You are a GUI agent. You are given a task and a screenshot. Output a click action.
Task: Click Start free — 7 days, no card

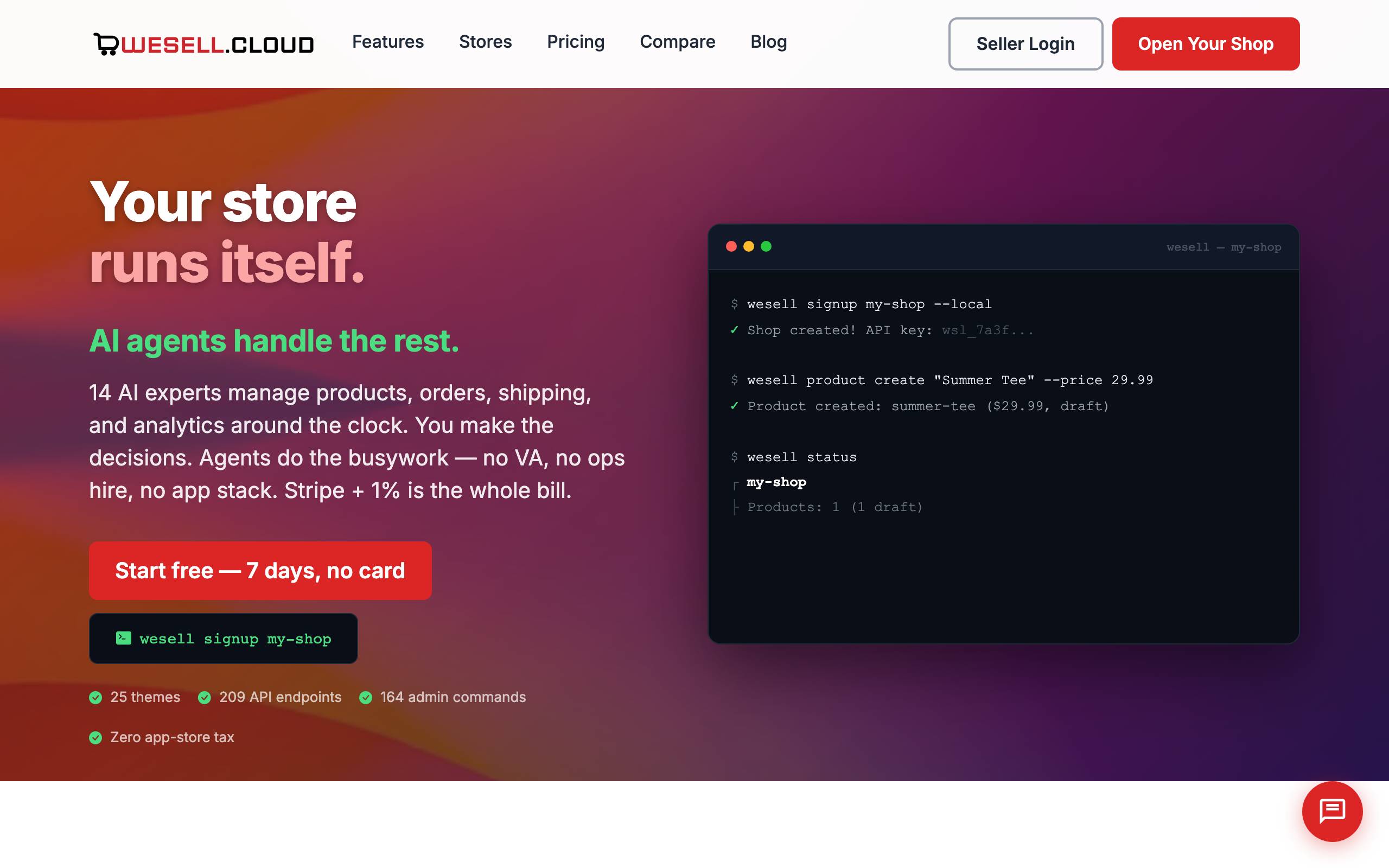click(260, 571)
